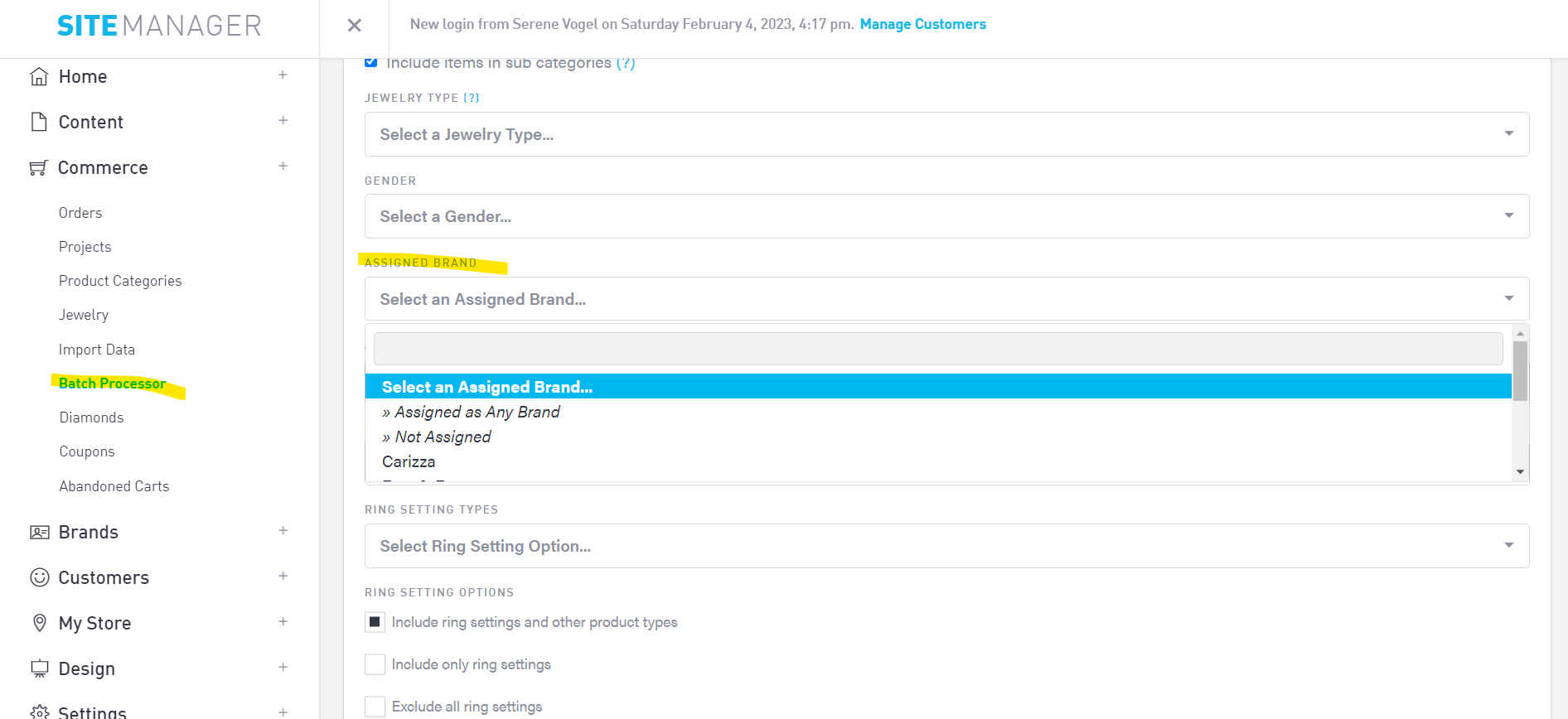Open the Jewelry Type dropdown
Image resolution: width=1568 pixels, height=719 pixels.
pos(946,134)
